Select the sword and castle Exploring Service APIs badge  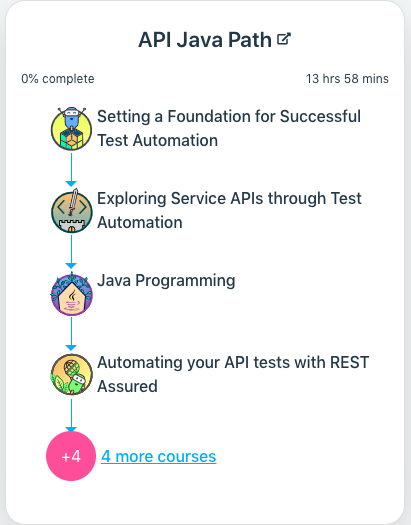click(72, 211)
